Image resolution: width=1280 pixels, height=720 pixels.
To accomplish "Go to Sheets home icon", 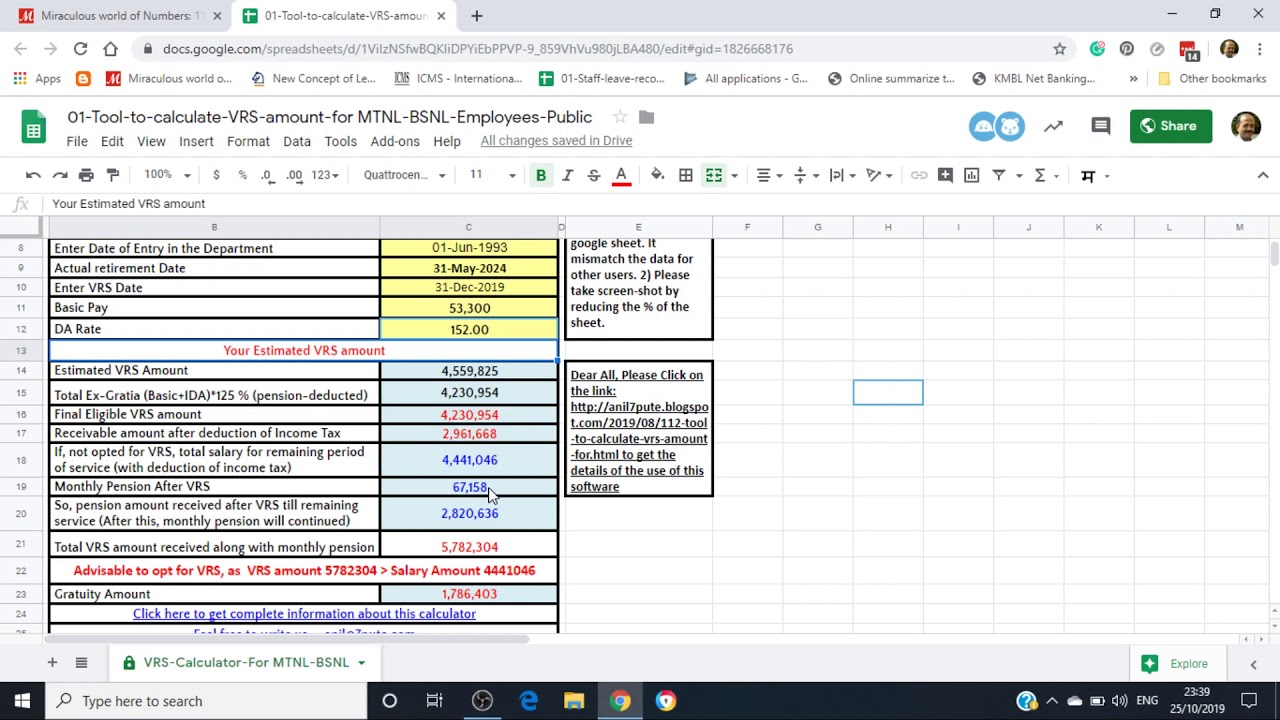I will click(x=34, y=128).
